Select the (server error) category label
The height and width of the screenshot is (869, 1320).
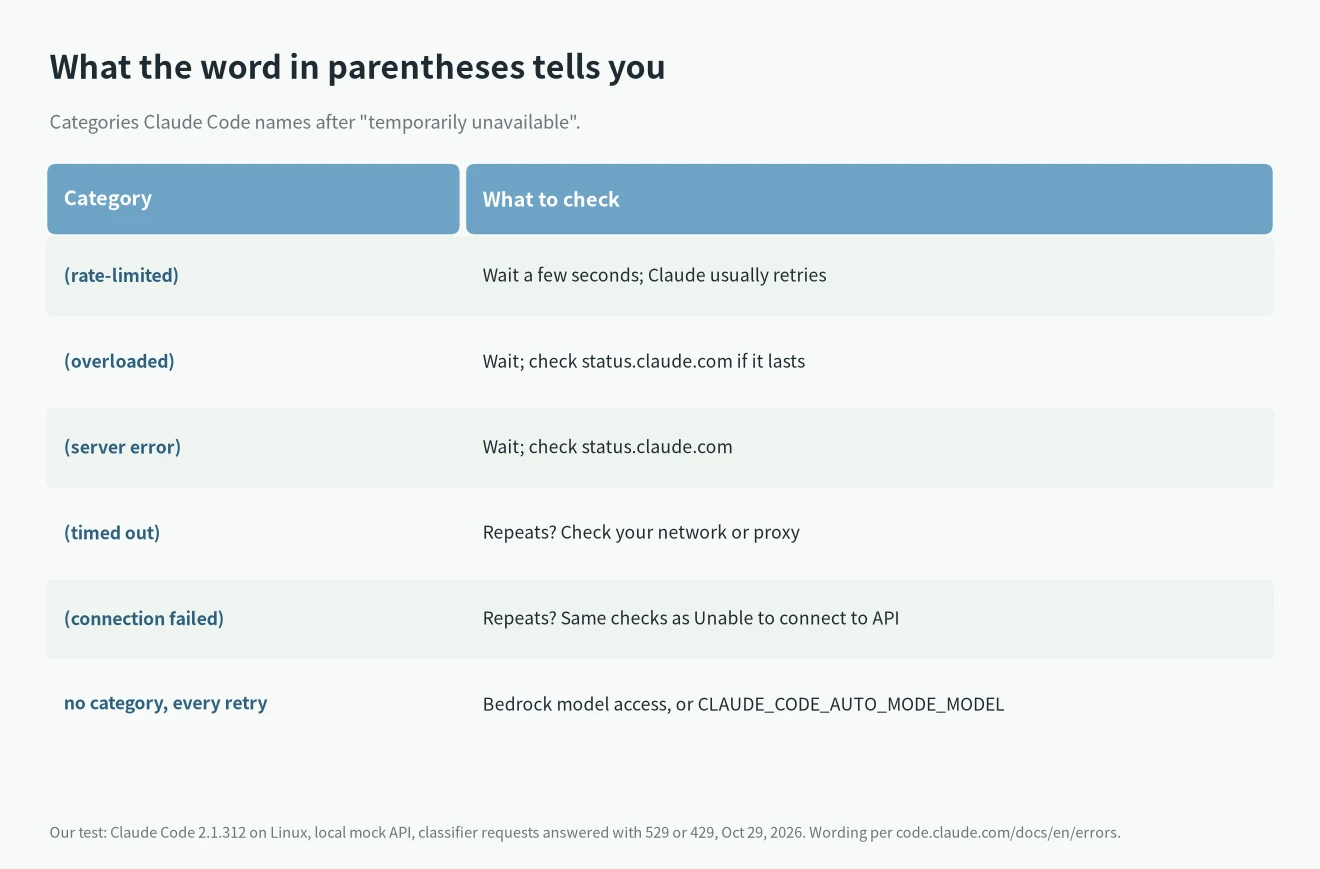coord(122,447)
